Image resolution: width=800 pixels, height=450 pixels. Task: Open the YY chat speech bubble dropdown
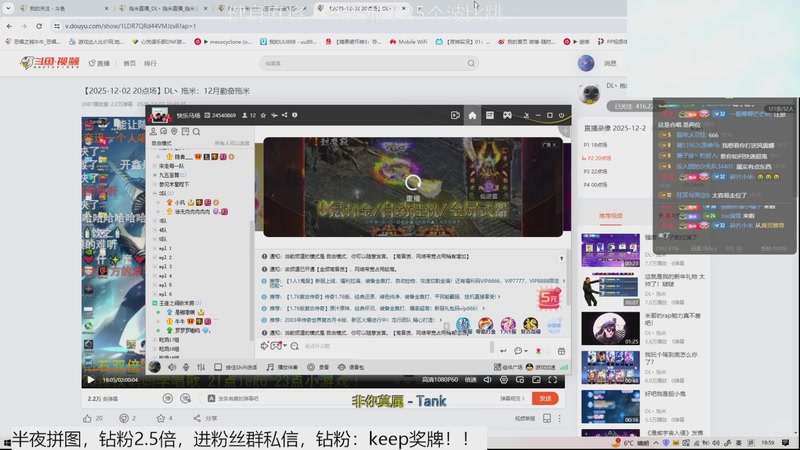coord(520,351)
